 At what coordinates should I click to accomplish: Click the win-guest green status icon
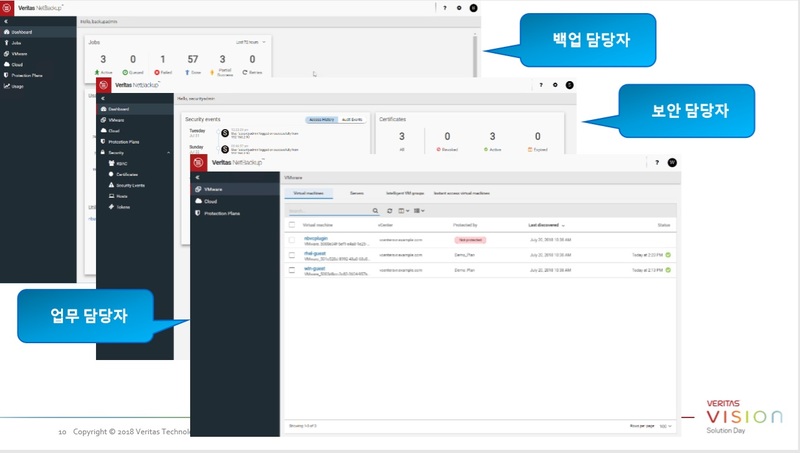tap(668, 270)
